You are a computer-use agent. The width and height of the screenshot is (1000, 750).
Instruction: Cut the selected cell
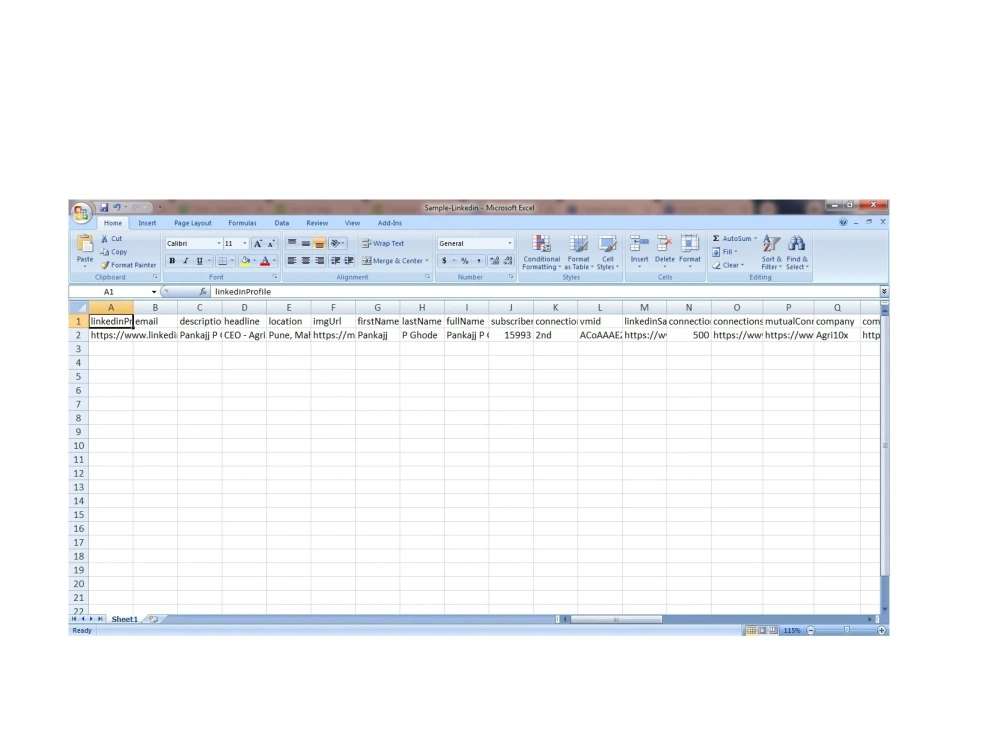click(112, 239)
